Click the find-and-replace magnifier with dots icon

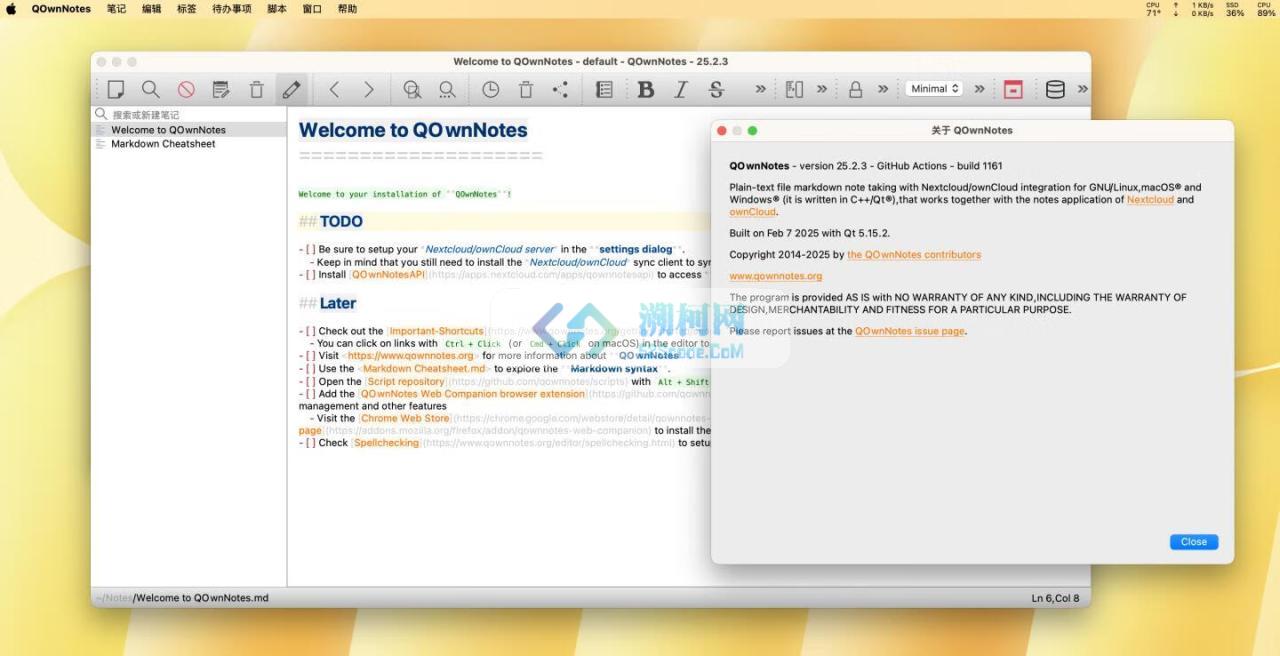coord(447,89)
